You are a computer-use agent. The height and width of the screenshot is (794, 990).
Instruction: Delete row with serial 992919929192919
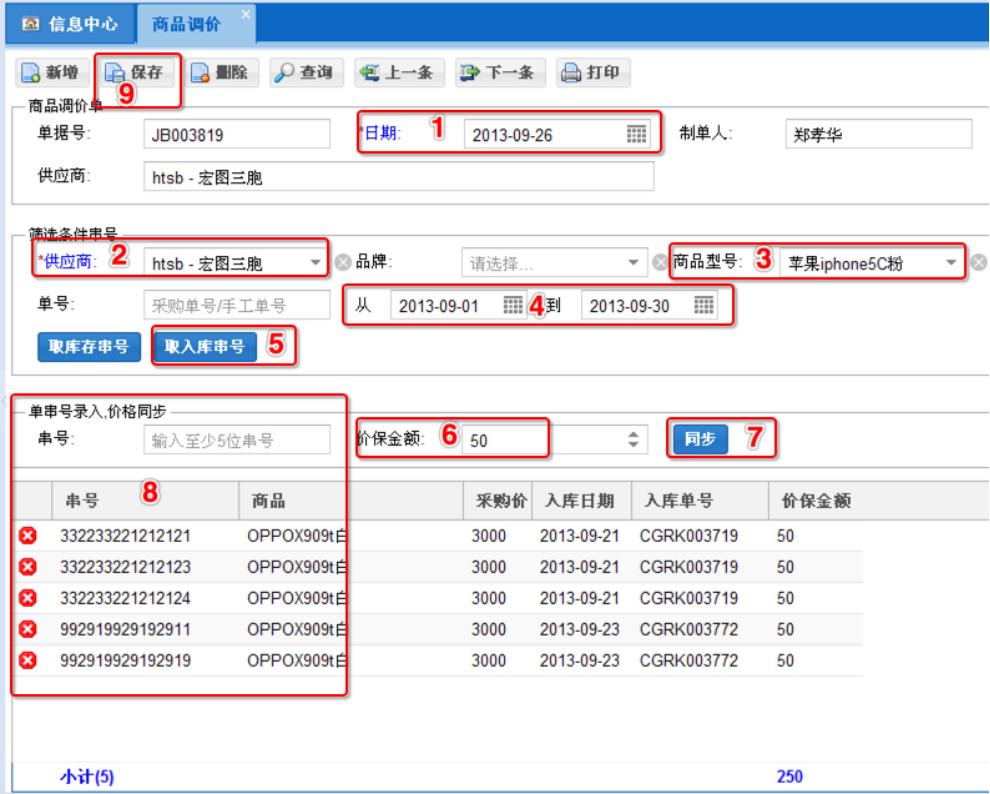(28, 661)
